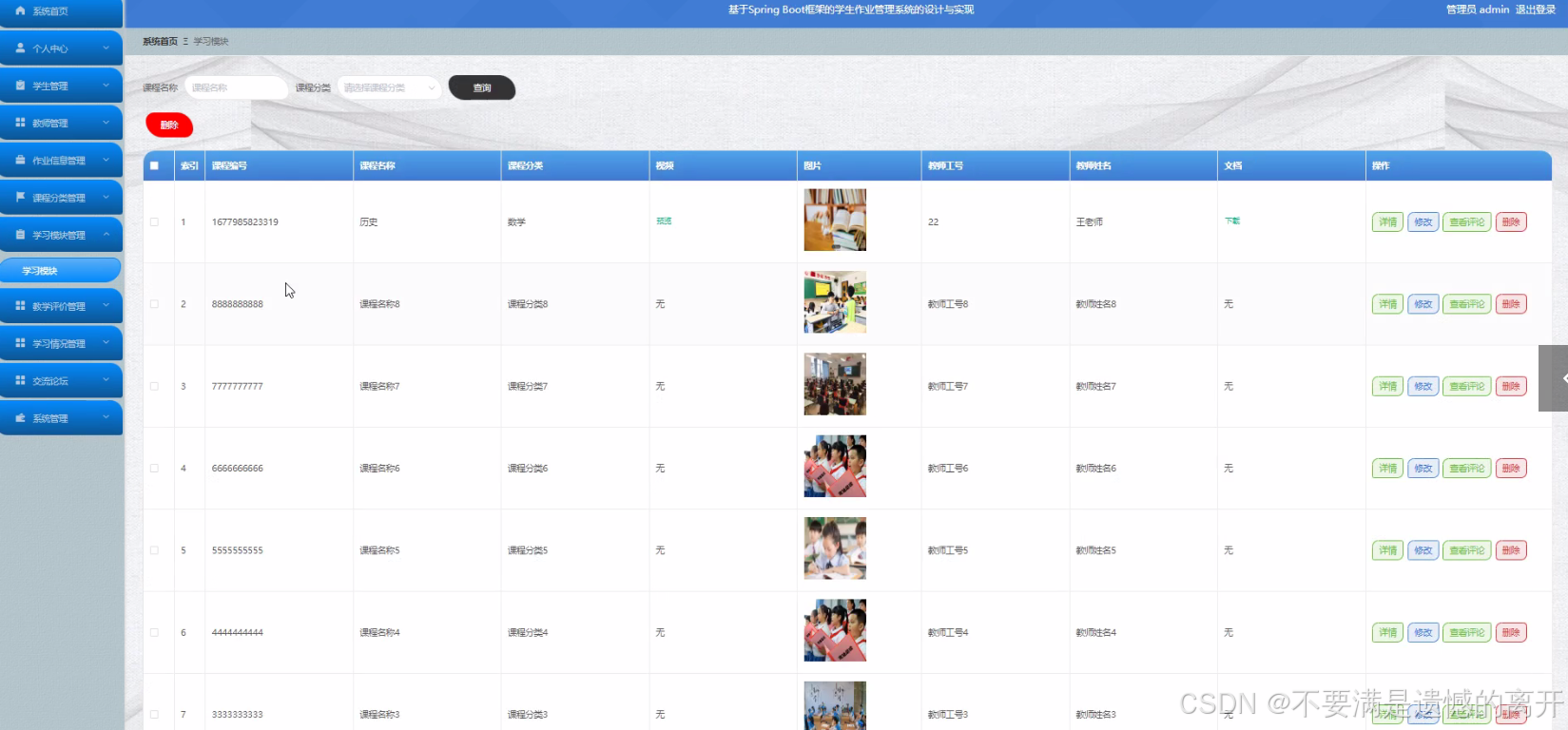Expand 教师管理 using its chevron
This screenshot has width=1568, height=730.
point(106,123)
